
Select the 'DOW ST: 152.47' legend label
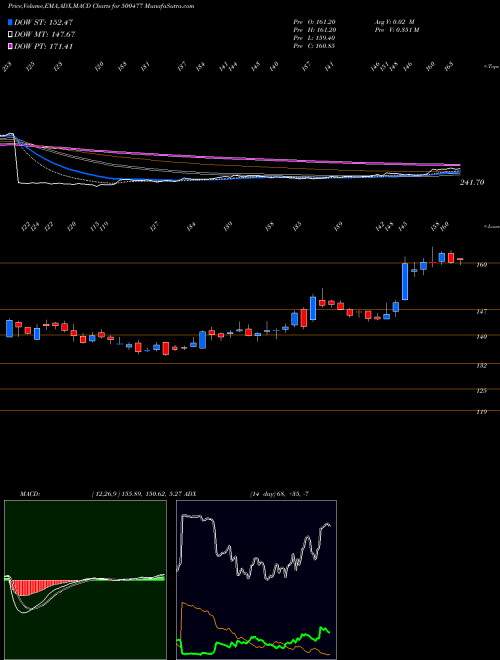click(43, 22)
